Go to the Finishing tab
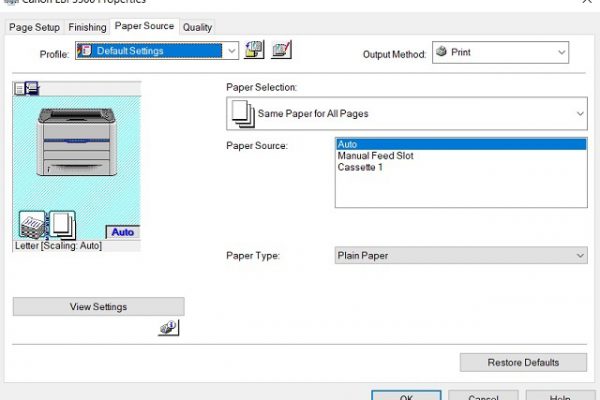The height and width of the screenshot is (400, 600). [x=88, y=27]
